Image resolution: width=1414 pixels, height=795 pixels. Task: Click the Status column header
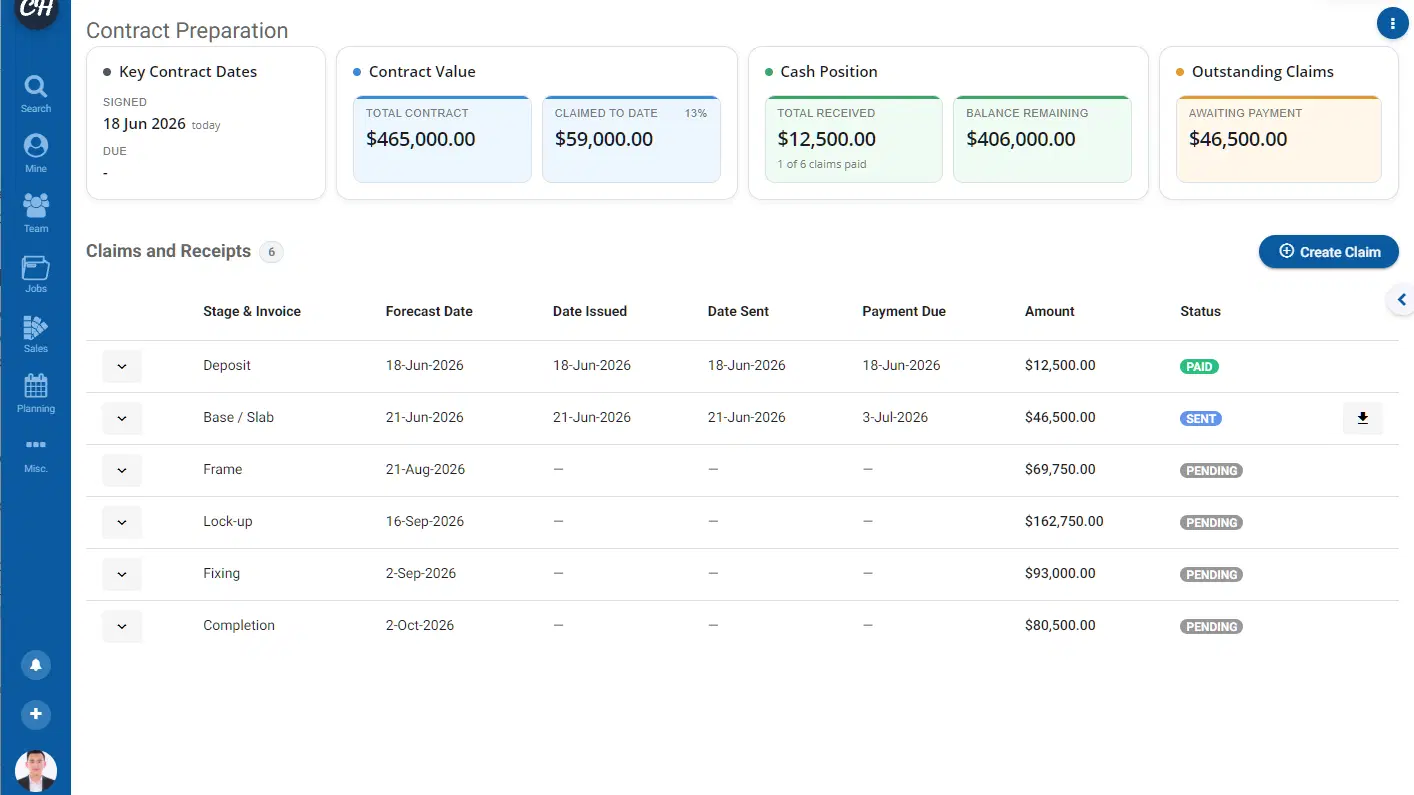(x=1200, y=311)
